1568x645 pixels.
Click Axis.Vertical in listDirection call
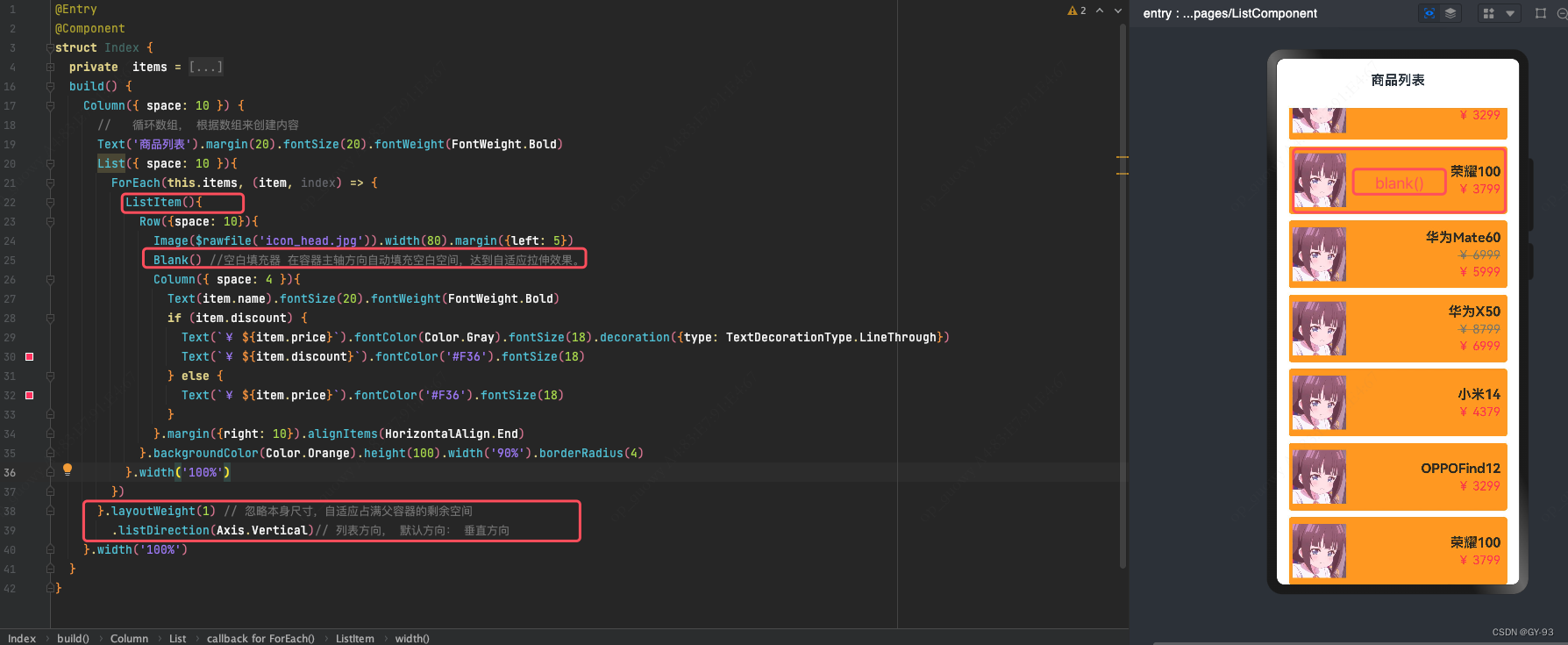[262, 530]
